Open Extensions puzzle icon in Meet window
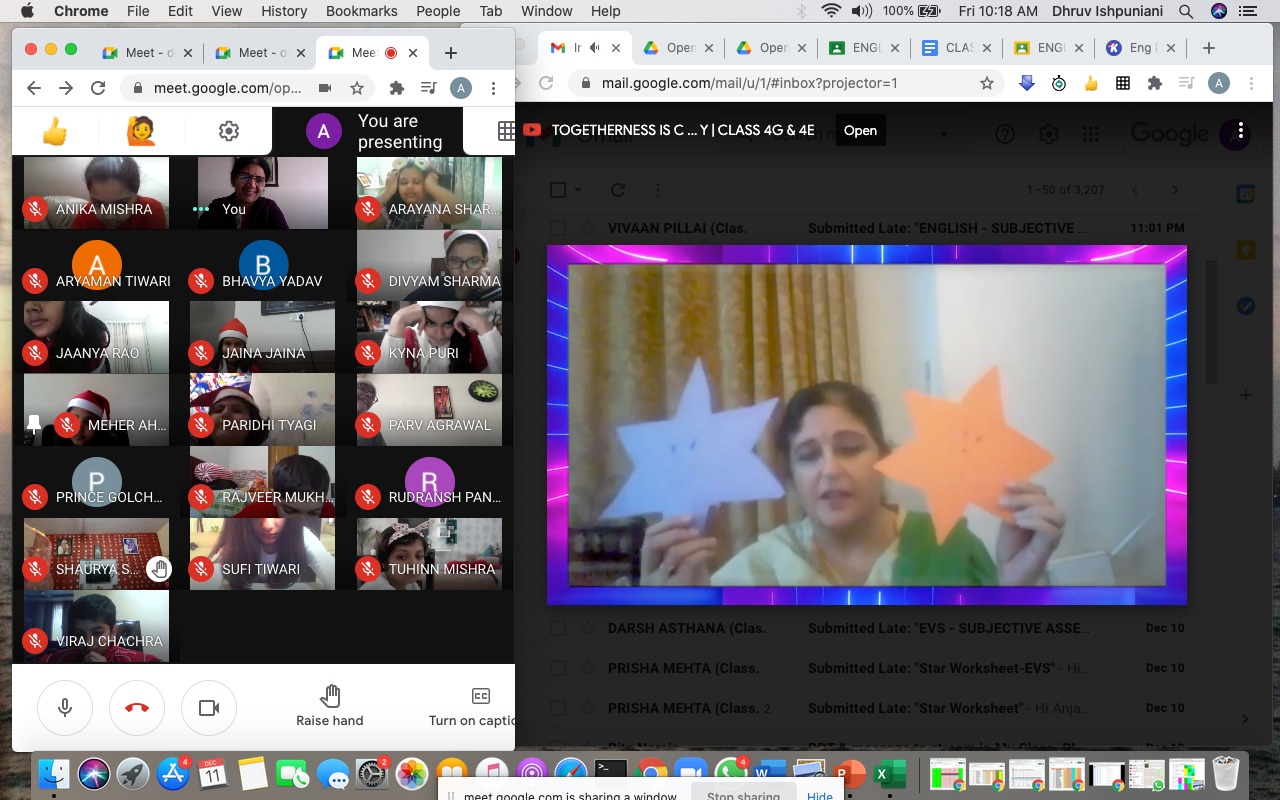Image resolution: width=1280 pixels, height=800 pixels. click(x=397, y=88)
